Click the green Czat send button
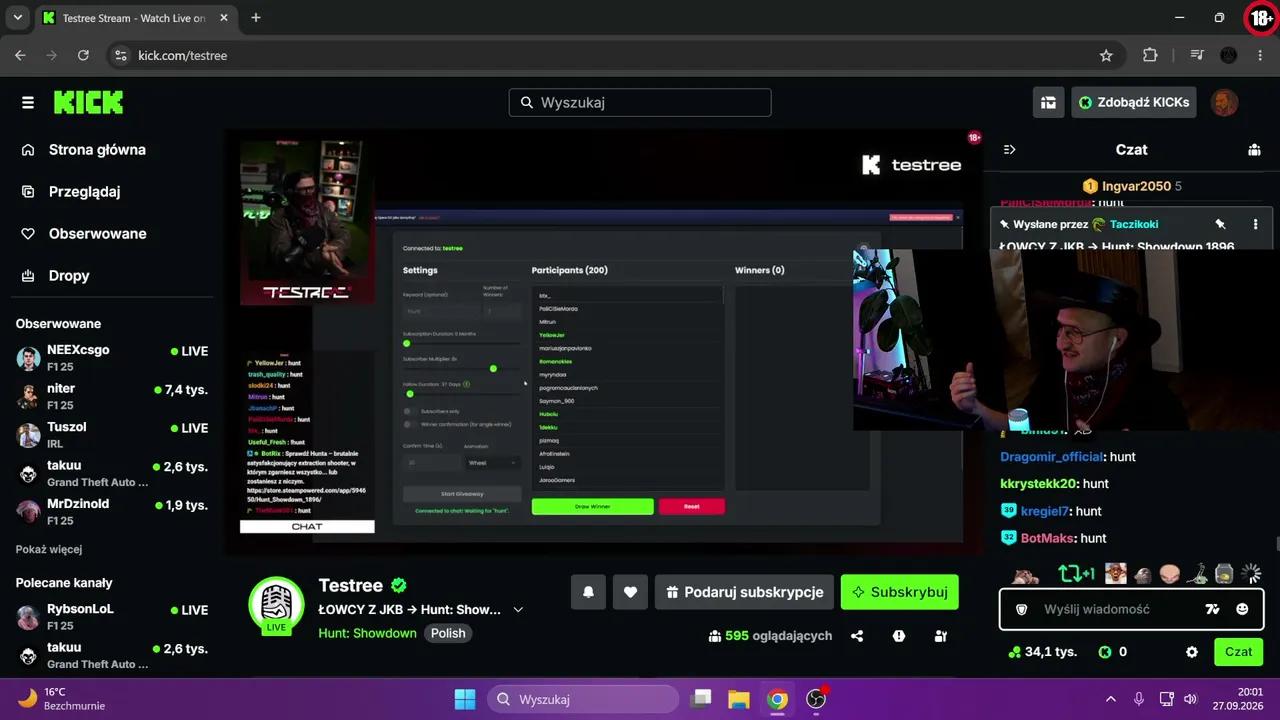This screenshot has width=1280, height=720. 1238,652
